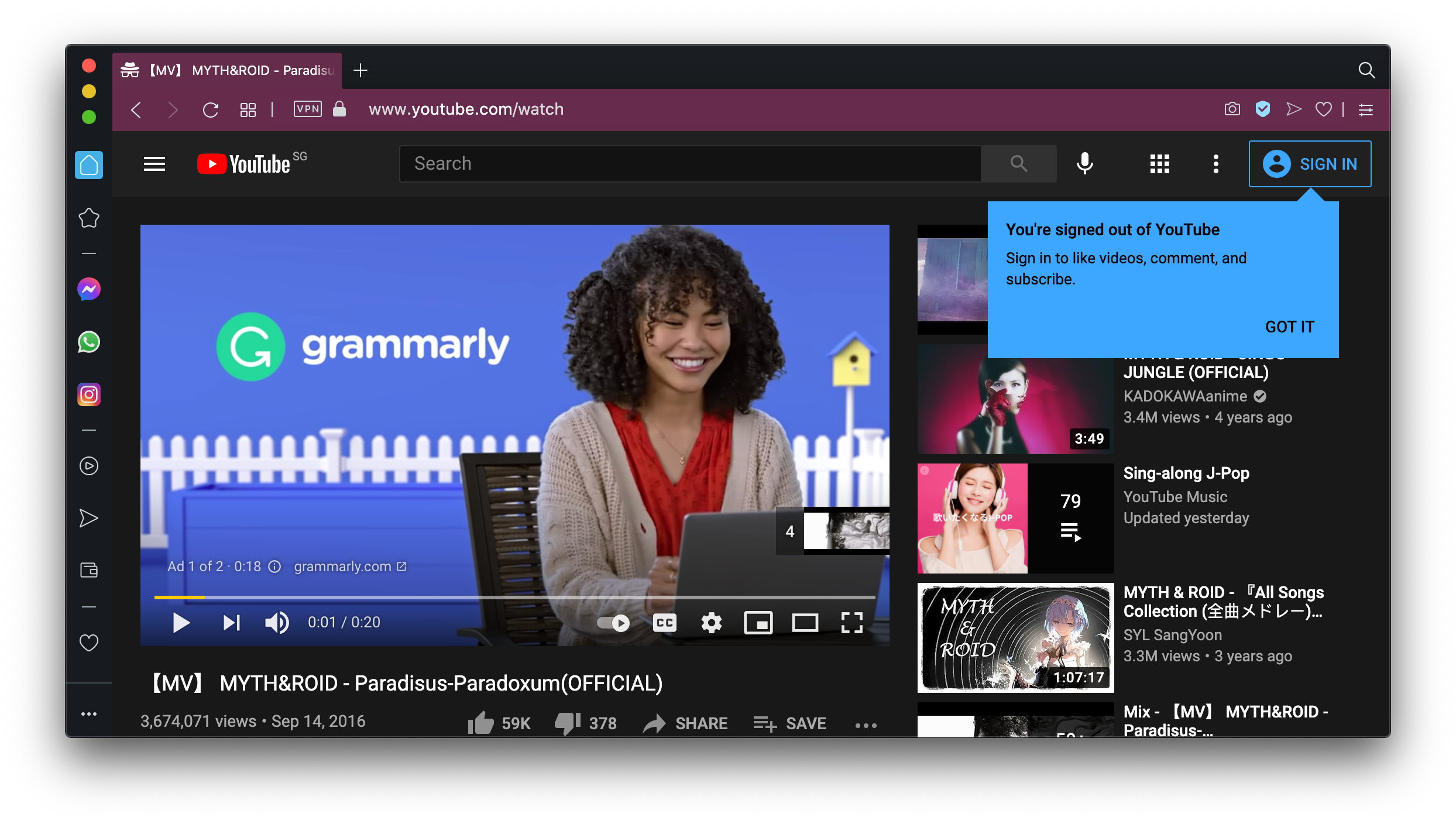Click the SIGN IN button
Screen dimensions: 1456x824
click(1310, 164)
